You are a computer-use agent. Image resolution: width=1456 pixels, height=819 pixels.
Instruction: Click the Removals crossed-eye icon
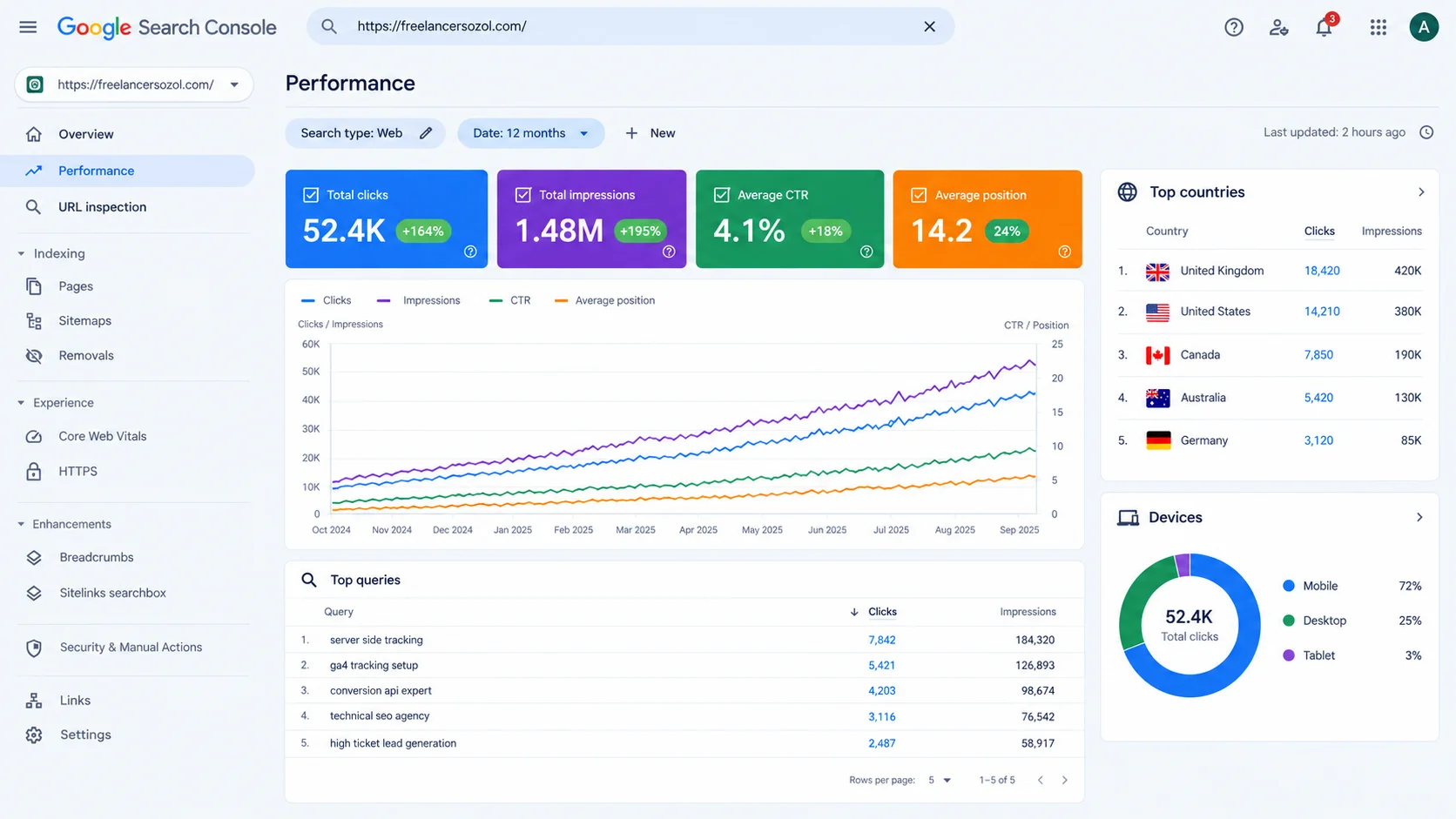(34, 356)
